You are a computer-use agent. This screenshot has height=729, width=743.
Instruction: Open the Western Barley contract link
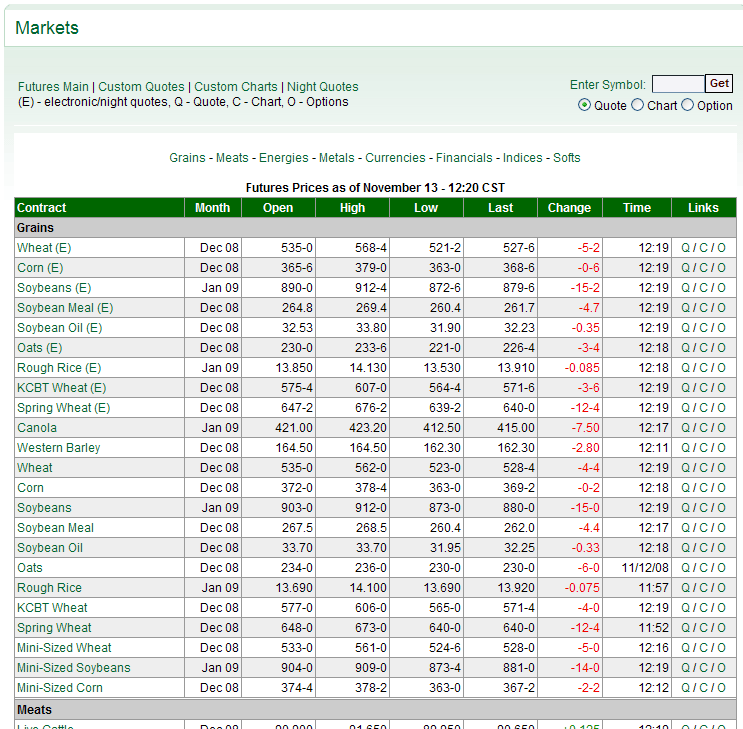click(x=59, y=447)
